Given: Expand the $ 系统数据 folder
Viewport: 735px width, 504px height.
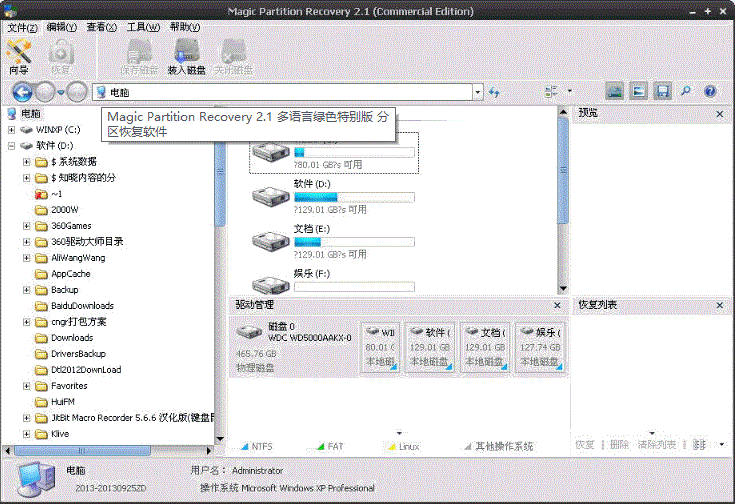Looking at the screenshot, I should (x=27, y=162).
